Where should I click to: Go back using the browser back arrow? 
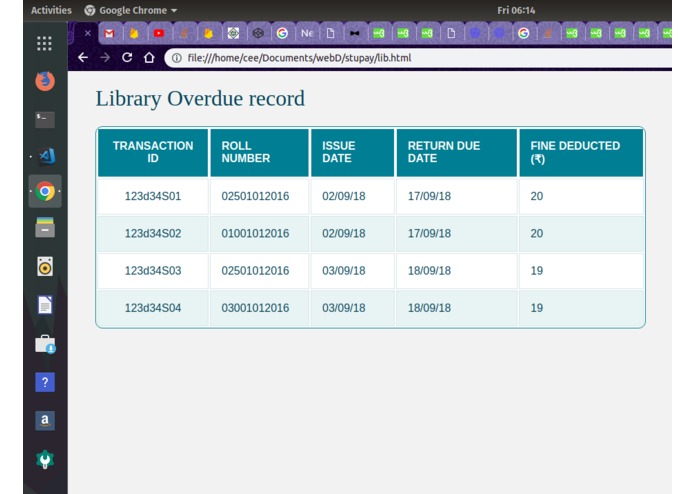click(83, 58)
